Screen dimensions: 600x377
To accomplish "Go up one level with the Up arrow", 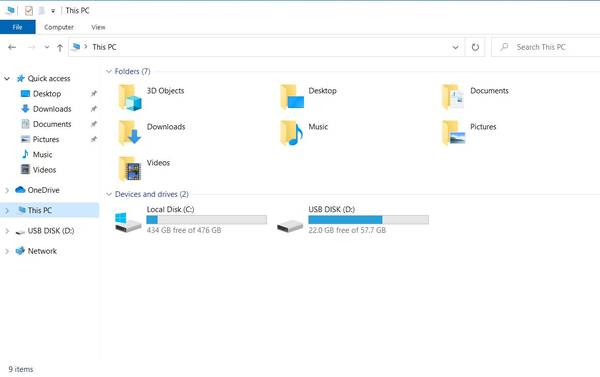I will (60, 47).
